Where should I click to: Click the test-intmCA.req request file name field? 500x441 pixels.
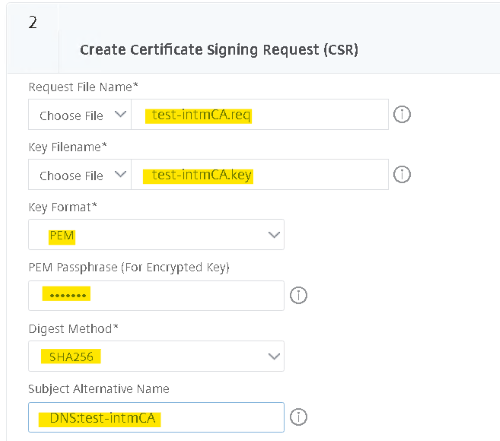[260, 115]
